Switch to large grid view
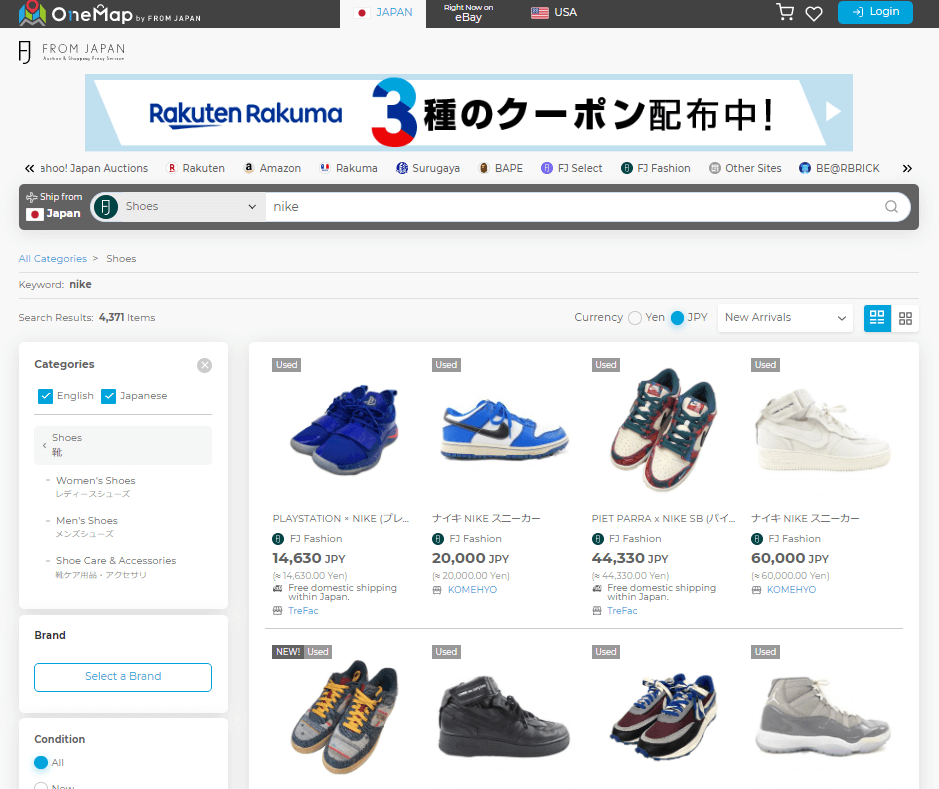The height and width of the screenshot is (789, 939). [877, 318]
